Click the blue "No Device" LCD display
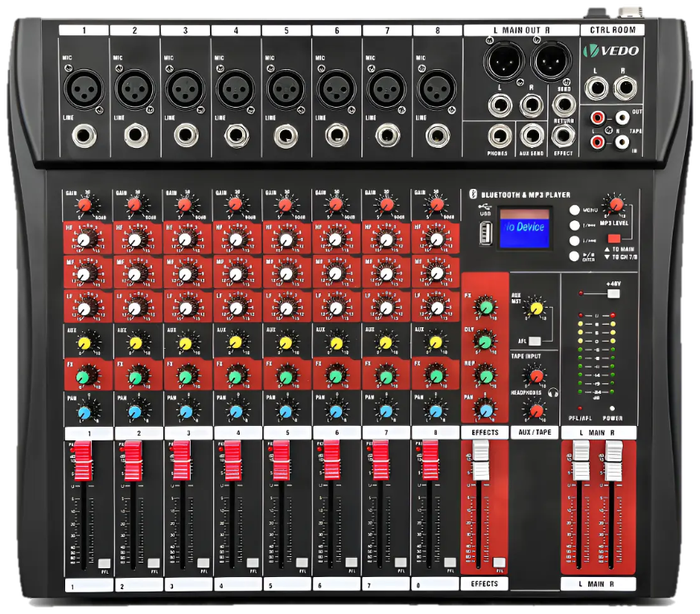This screenshot has height=614, width=700. click(x=524, y=227)
